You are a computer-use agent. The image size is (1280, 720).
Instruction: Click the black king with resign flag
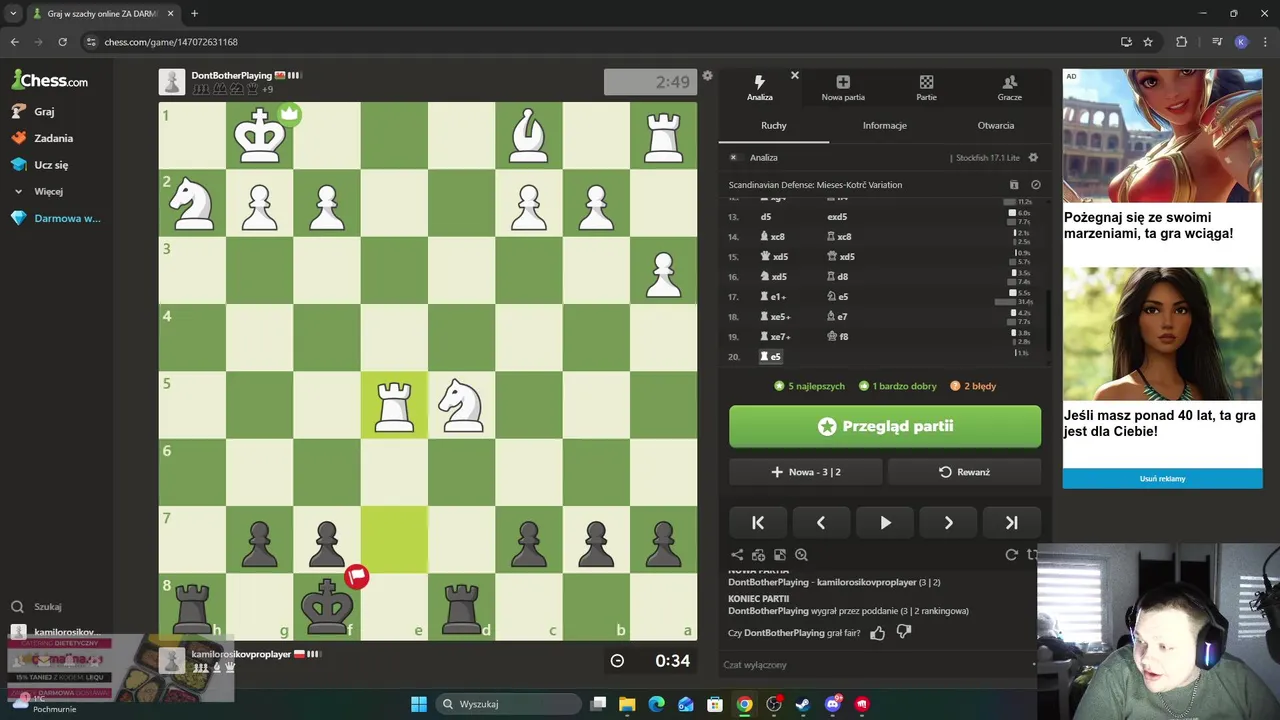[x=327, y=606]
